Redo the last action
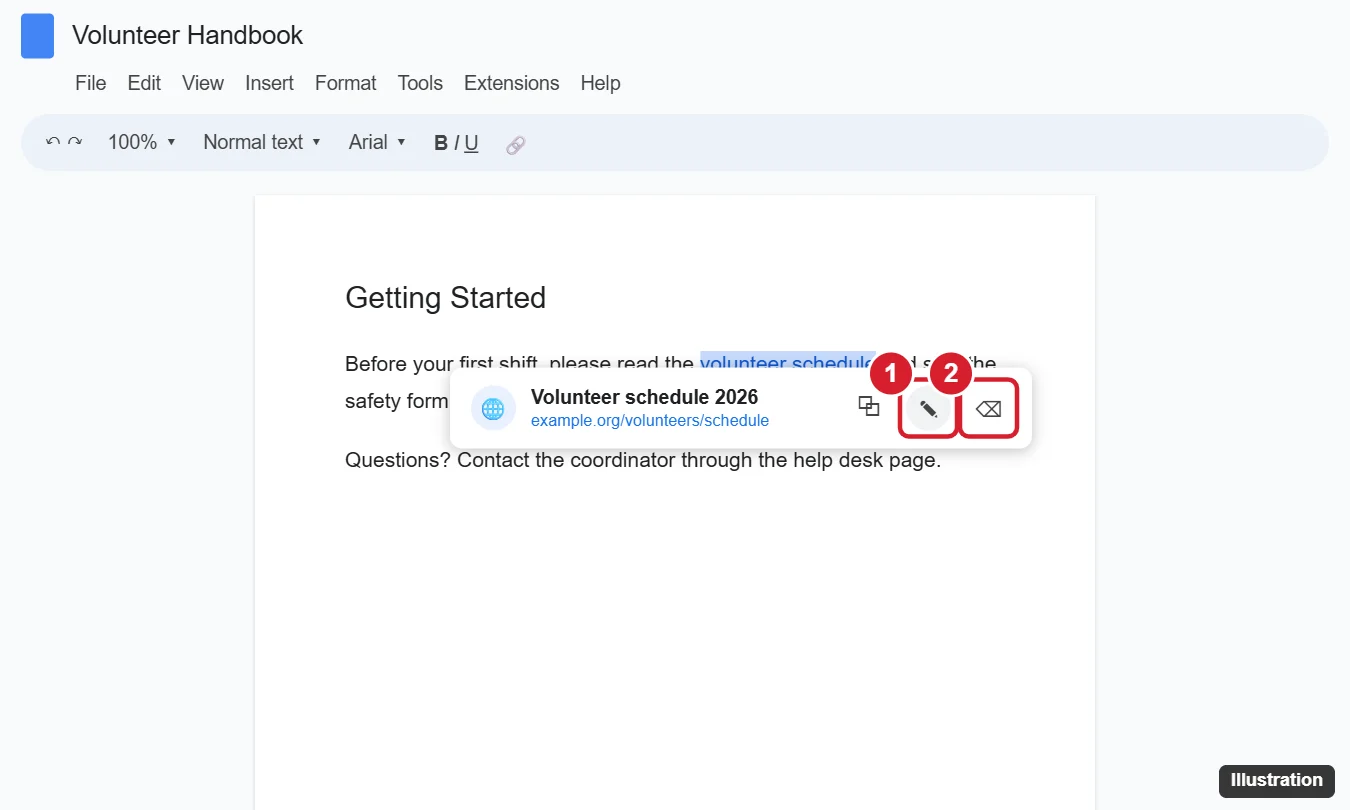The width and height of the screenshot is (1350, 810). pyautogui.click(x=75, y=142)
